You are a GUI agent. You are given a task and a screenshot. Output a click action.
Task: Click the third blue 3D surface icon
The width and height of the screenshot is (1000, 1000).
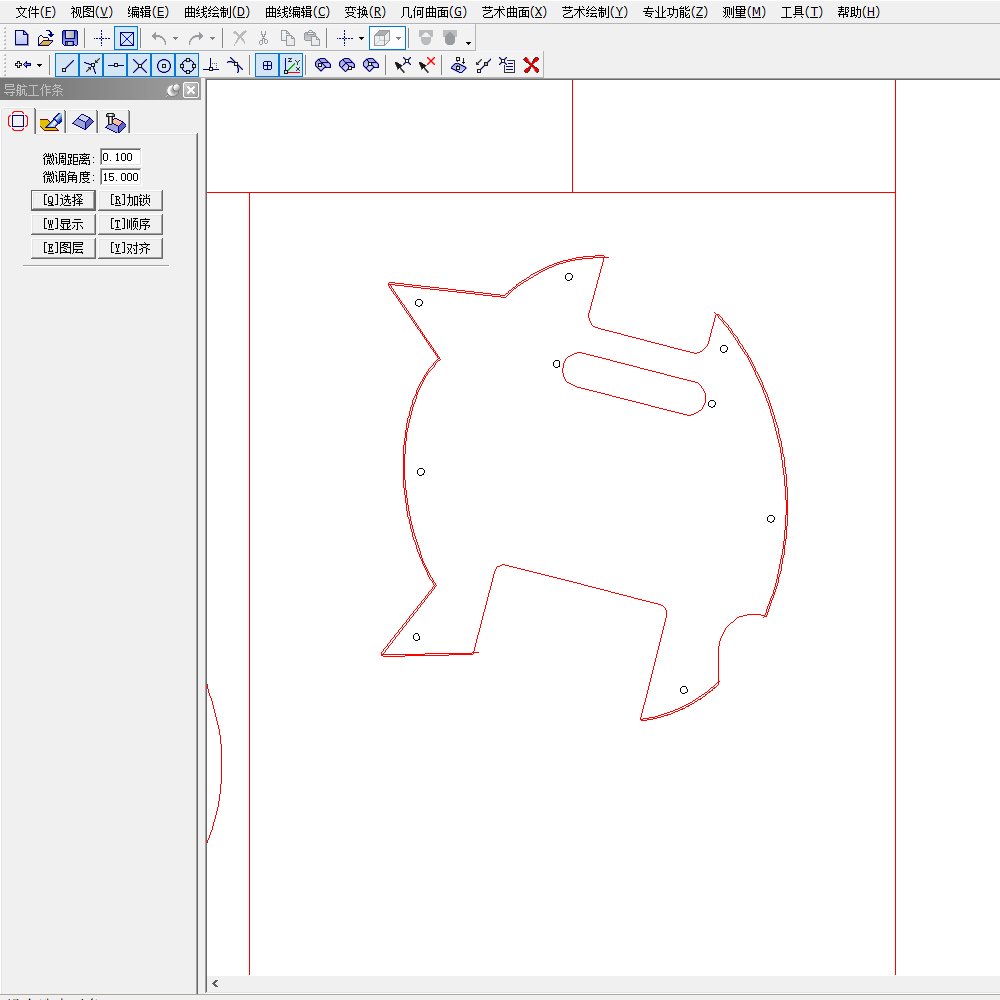tap(371, 65)
